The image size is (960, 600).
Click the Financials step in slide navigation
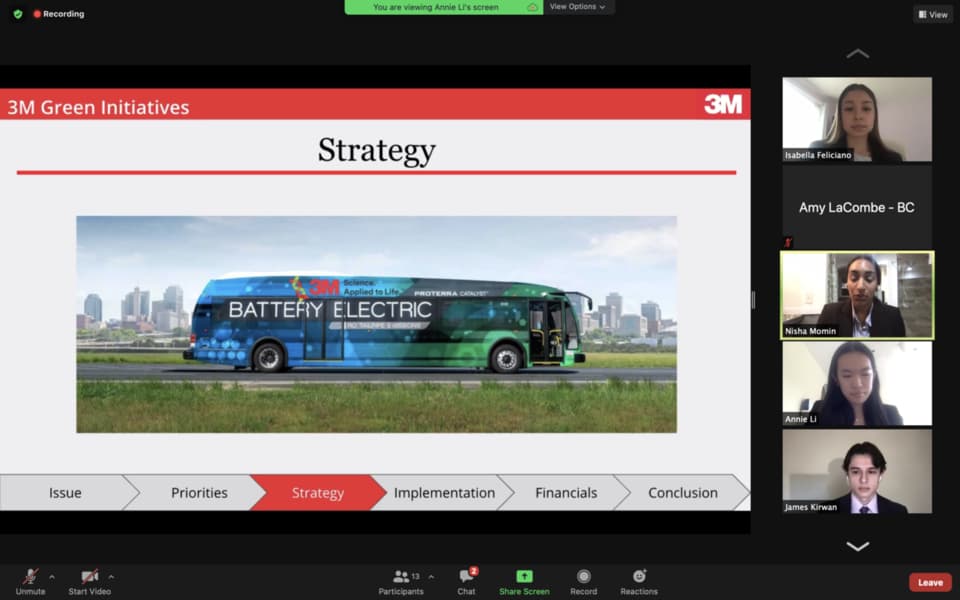tap(566, 492)
